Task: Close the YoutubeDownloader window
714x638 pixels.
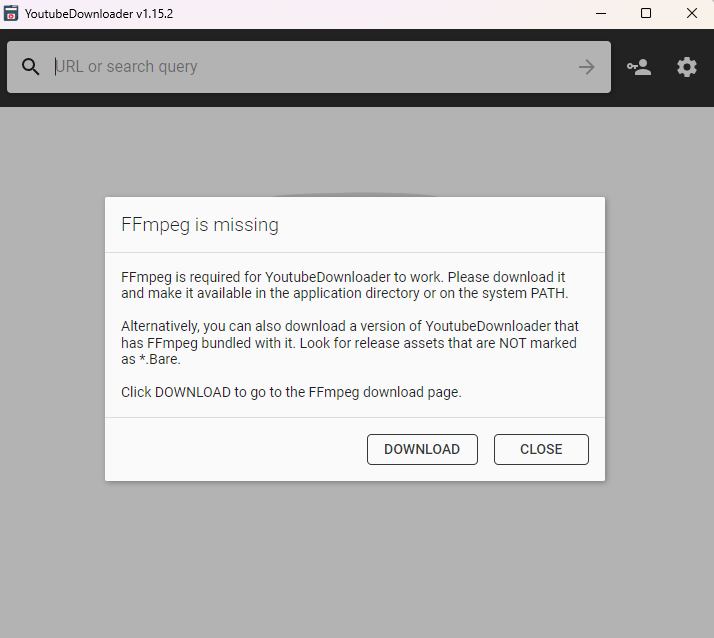Action: [x=692, y=13]
